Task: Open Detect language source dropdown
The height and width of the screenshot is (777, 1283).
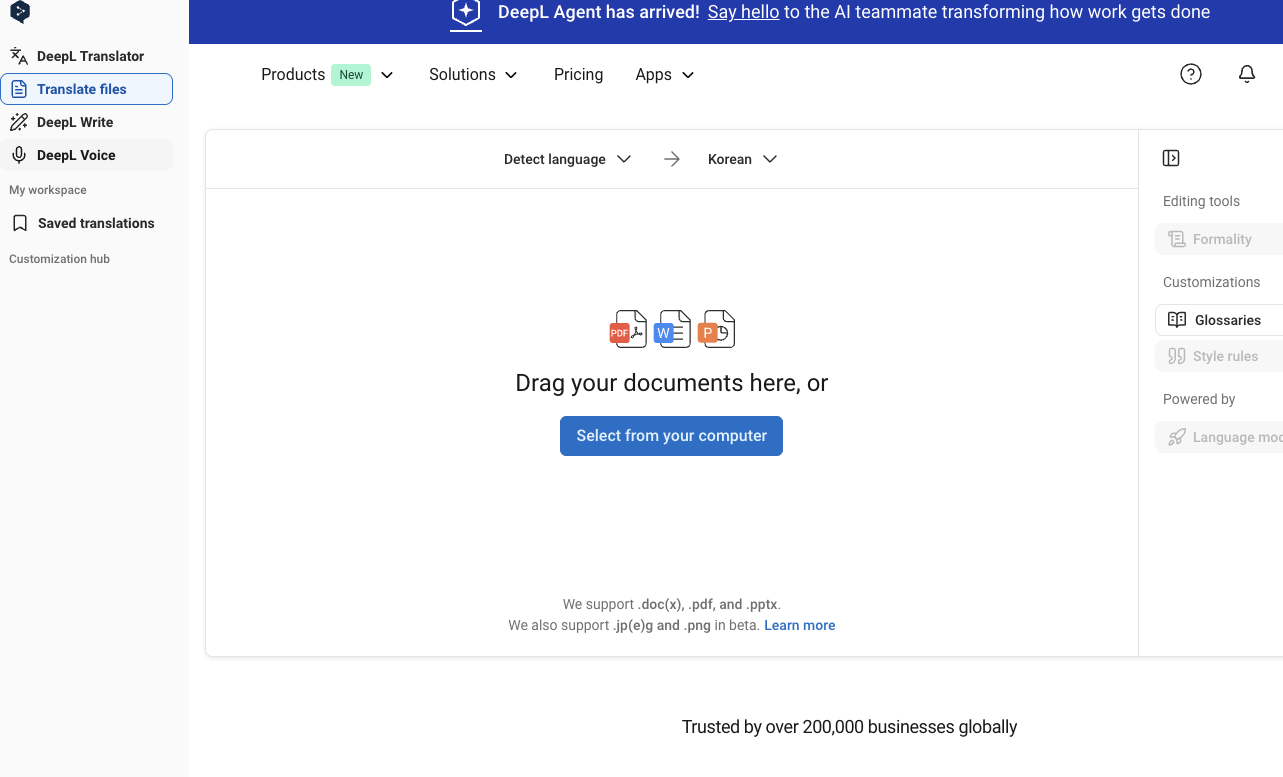Action: pyautogui.click(x=567, y=159)
